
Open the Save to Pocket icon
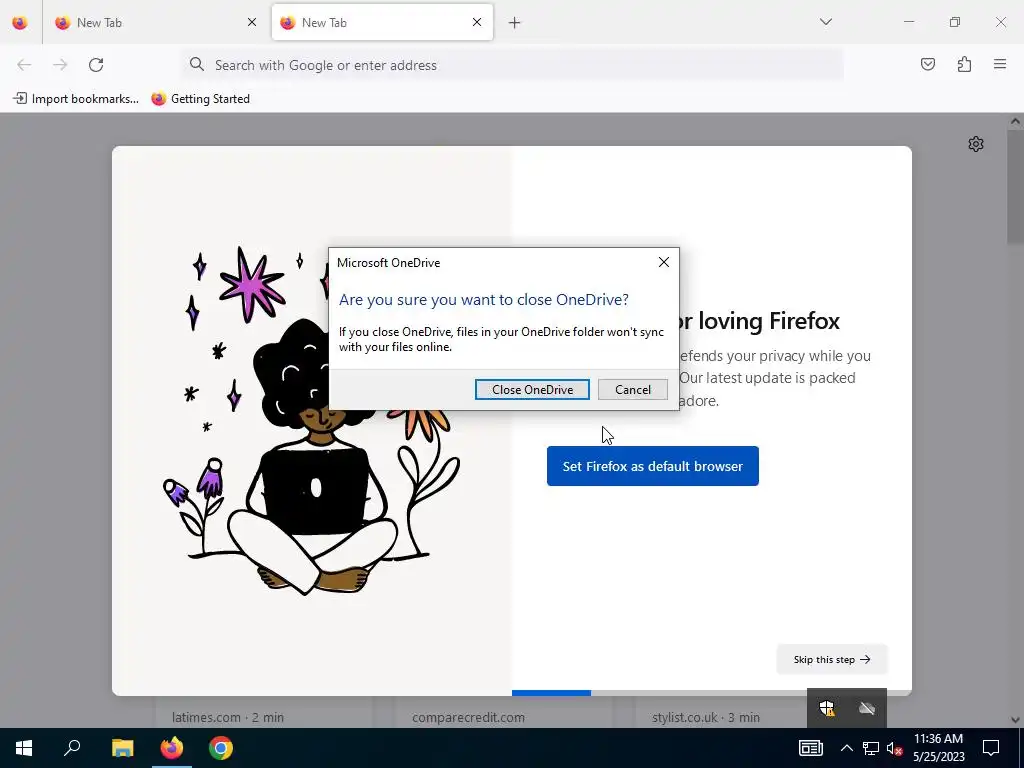point(928,64)
